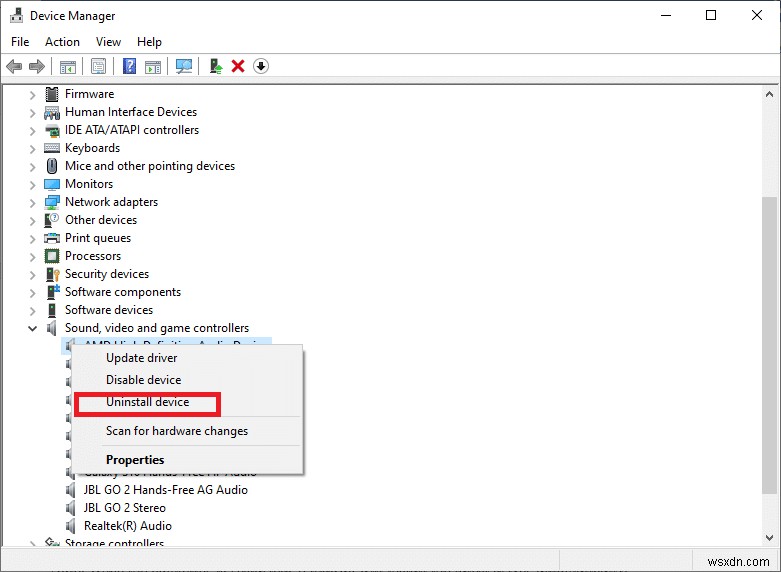Select Mice and other pointing devices label
This screenshot has width=781, height=572.
pyautogui.click(x=150, y=166)
